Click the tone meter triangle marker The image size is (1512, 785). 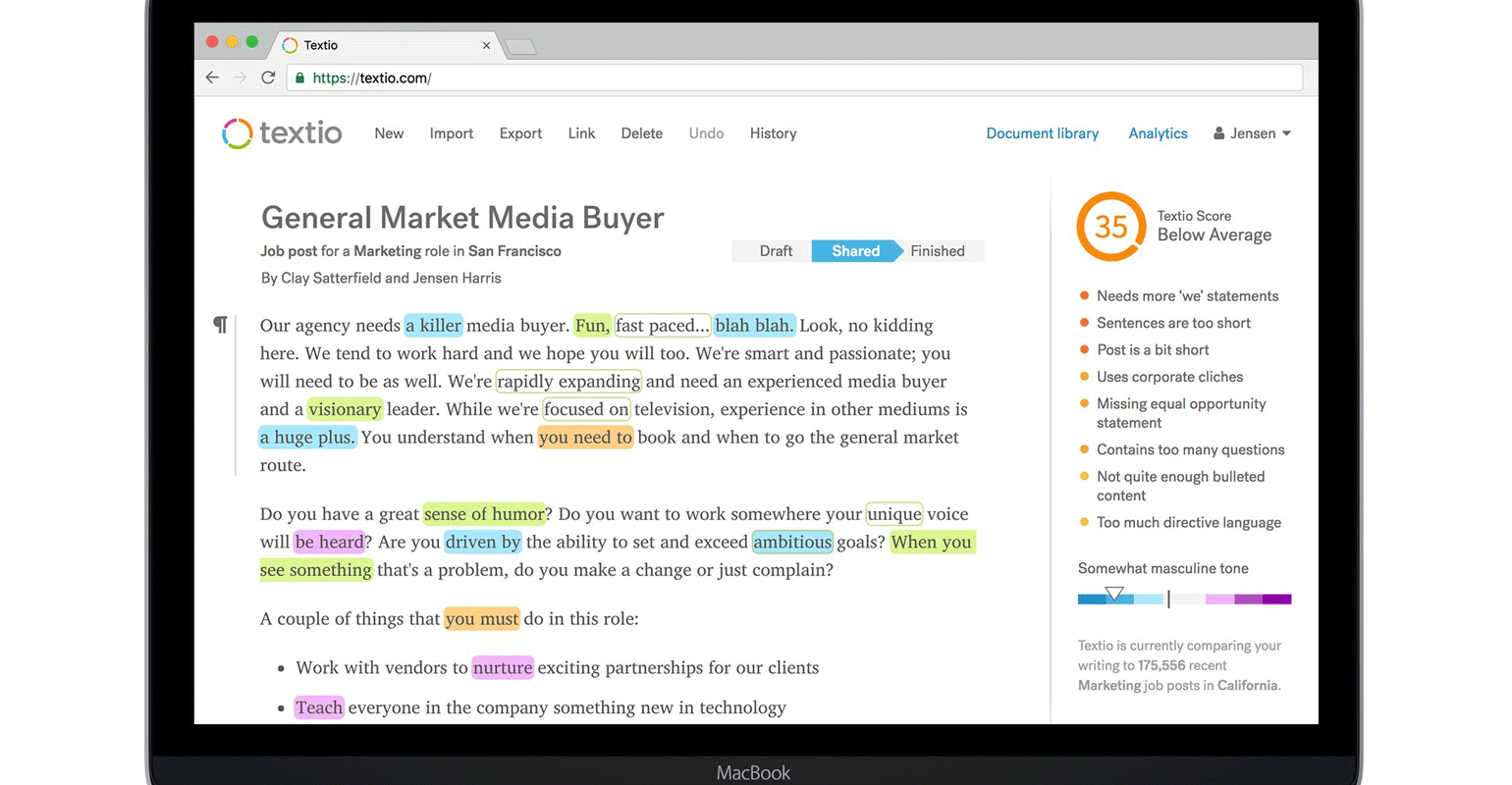(1114, 594)
